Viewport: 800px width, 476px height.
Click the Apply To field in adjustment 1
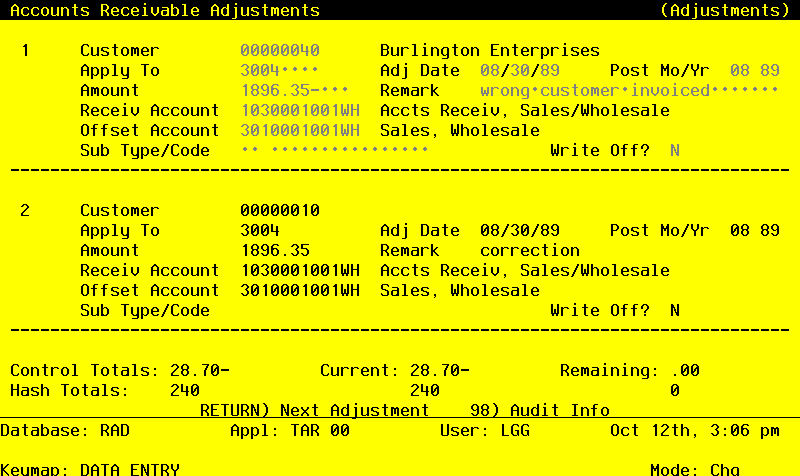coord(280,70)
